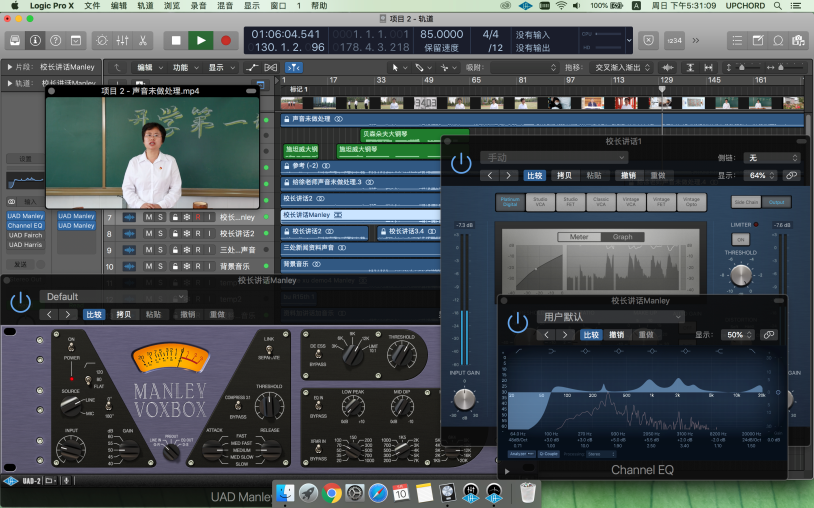Click the Count-in 1234 icon
This screenshot has width=814, height=508.
tap(674, 40)
